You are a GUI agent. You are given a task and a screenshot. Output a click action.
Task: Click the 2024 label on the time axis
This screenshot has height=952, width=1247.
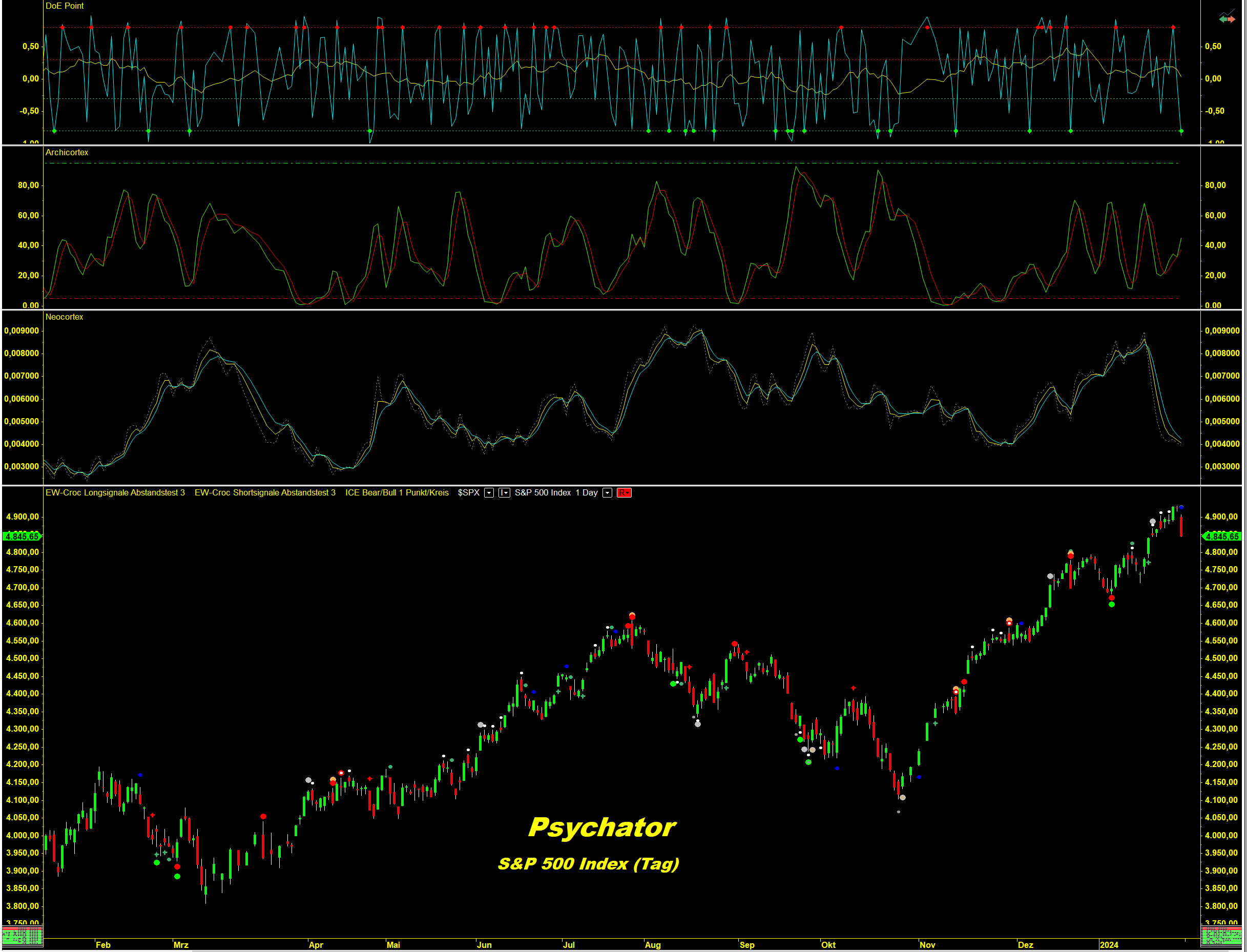pos(1109,945)
